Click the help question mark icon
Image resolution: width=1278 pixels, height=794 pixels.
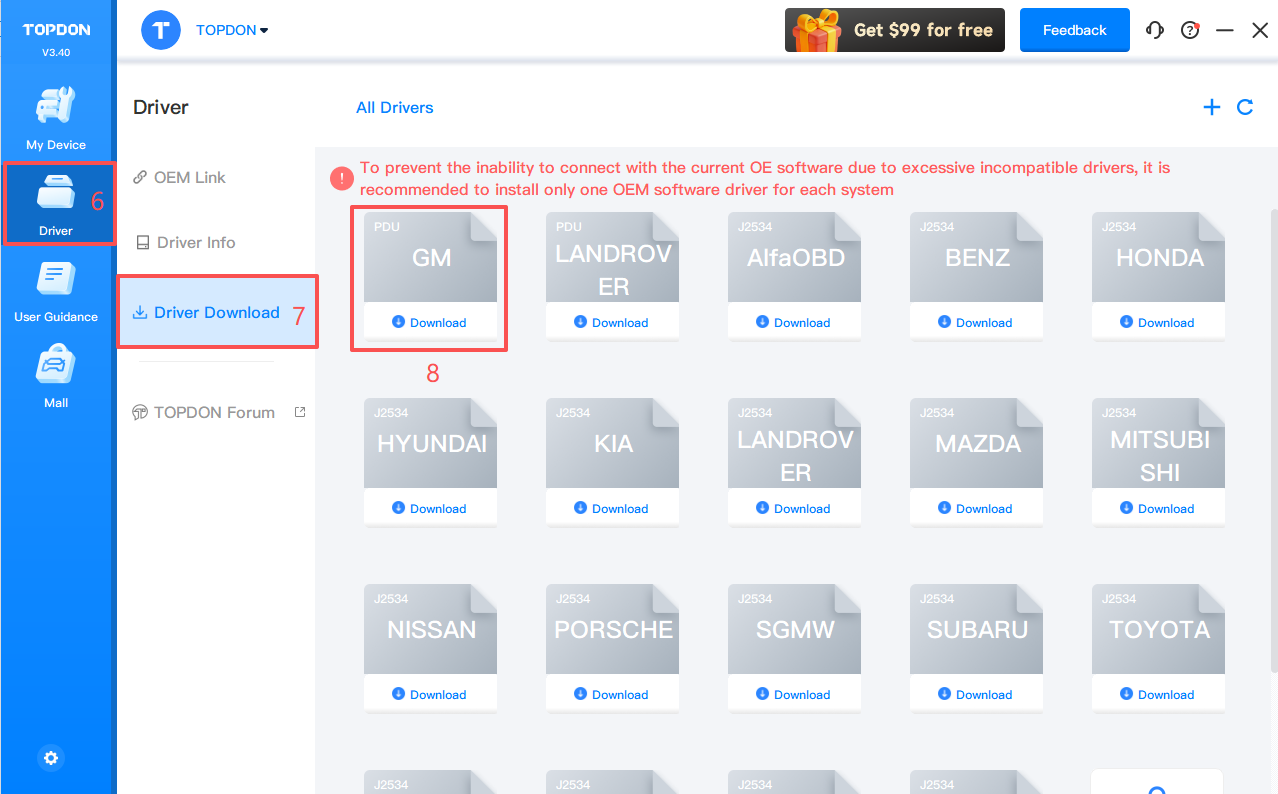1189,30
